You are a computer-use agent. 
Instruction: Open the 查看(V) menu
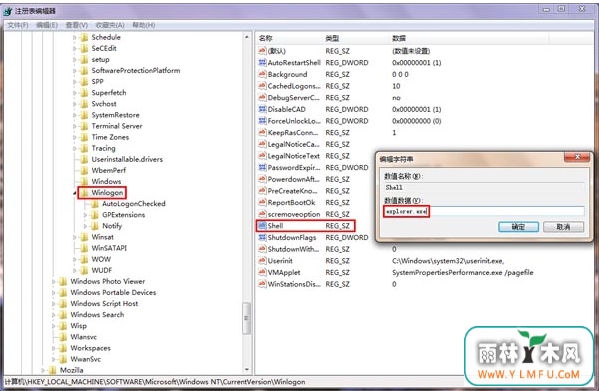76,25
